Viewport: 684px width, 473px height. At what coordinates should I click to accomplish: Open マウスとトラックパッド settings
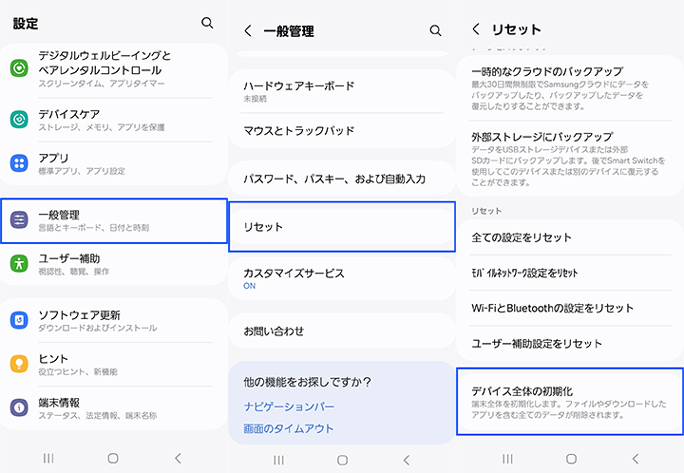342,131
